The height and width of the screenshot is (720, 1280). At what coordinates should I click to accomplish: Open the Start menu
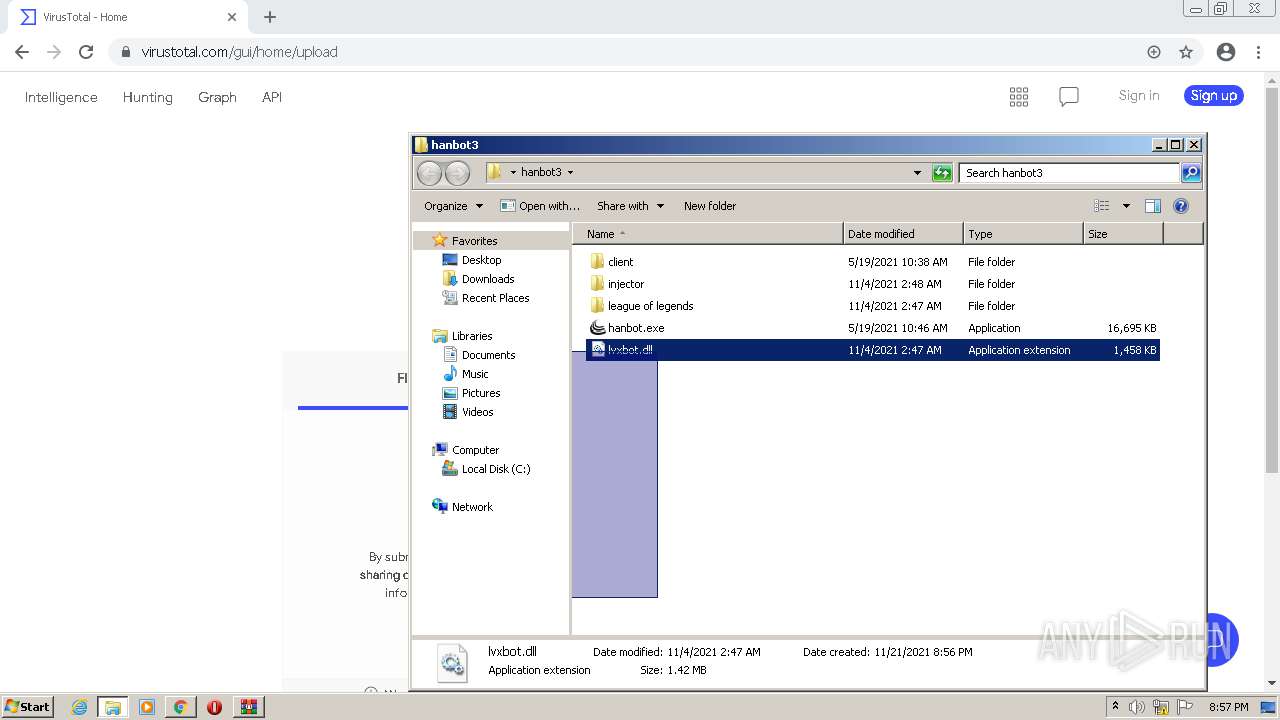tap(28, 707)
